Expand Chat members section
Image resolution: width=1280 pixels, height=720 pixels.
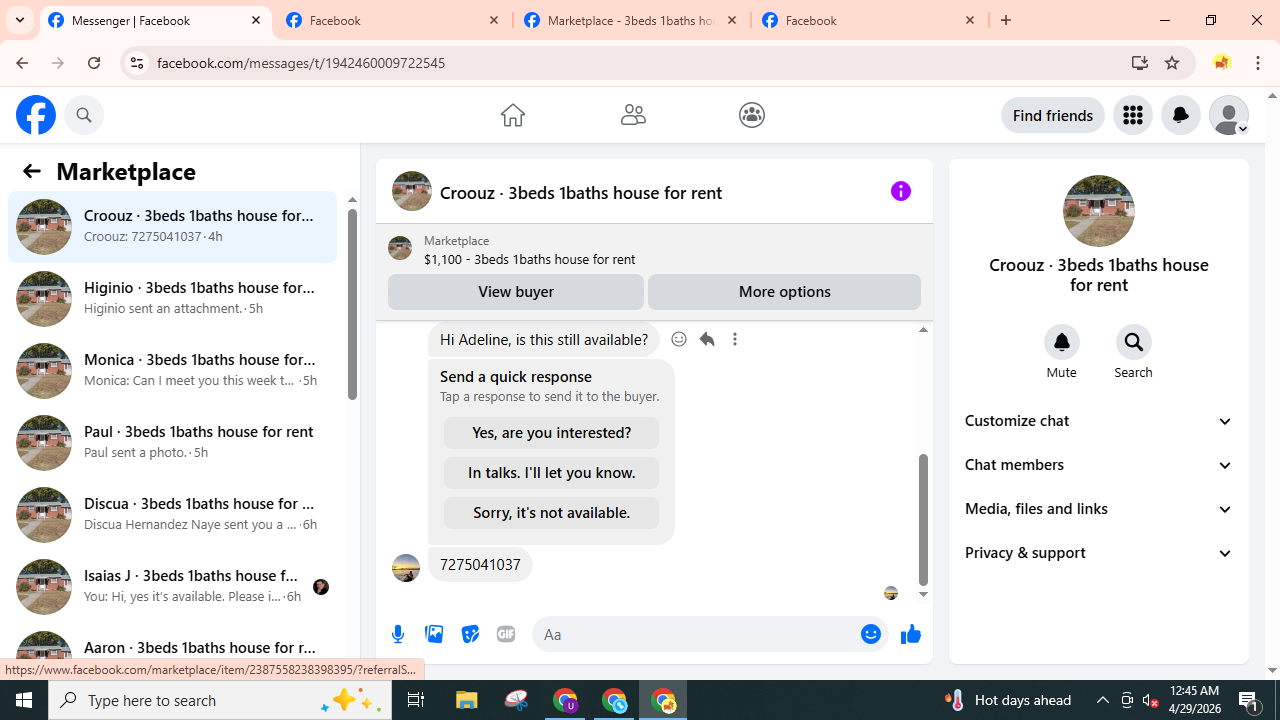pos(1099,465)
